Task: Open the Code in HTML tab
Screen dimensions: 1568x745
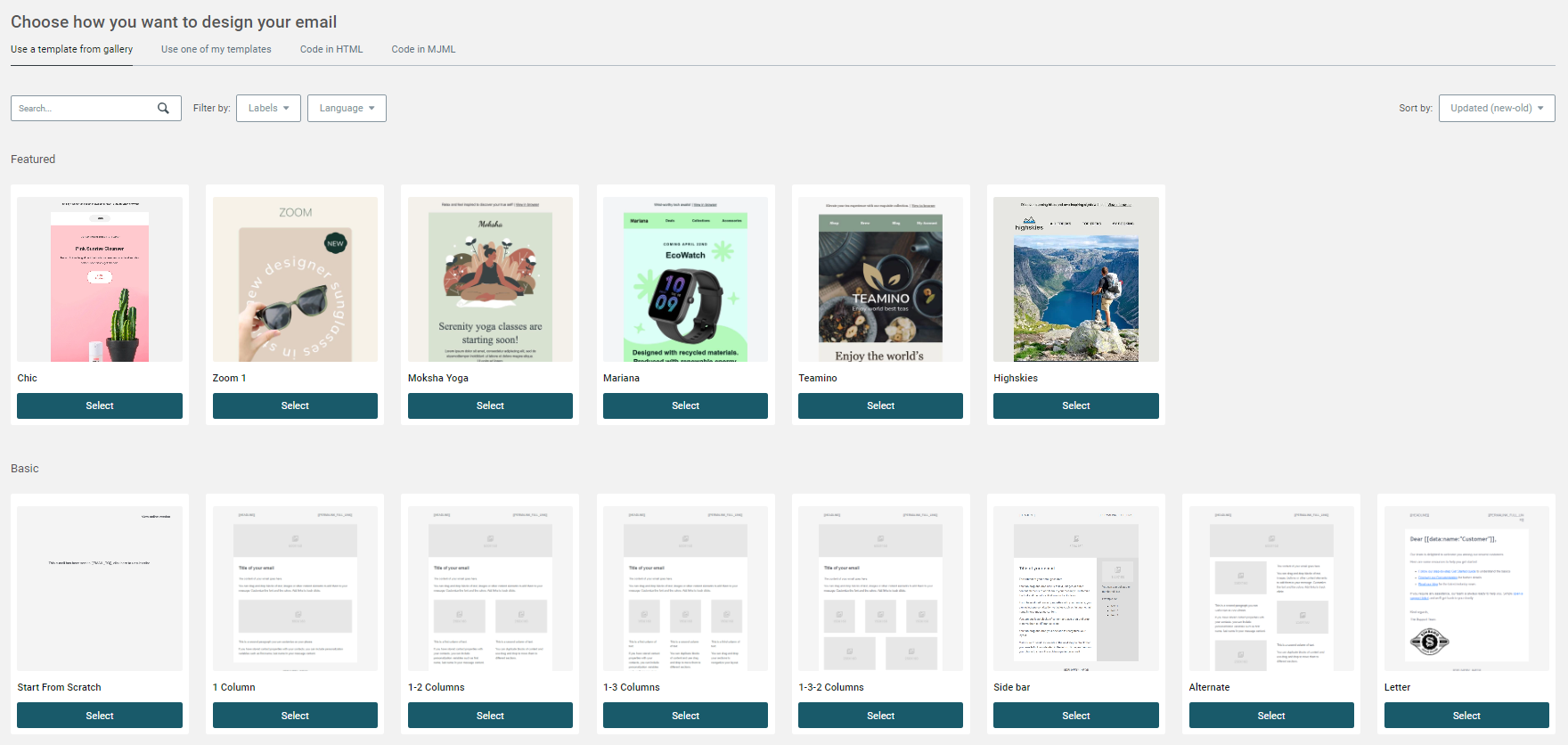Action: click(x=331, y=49)
